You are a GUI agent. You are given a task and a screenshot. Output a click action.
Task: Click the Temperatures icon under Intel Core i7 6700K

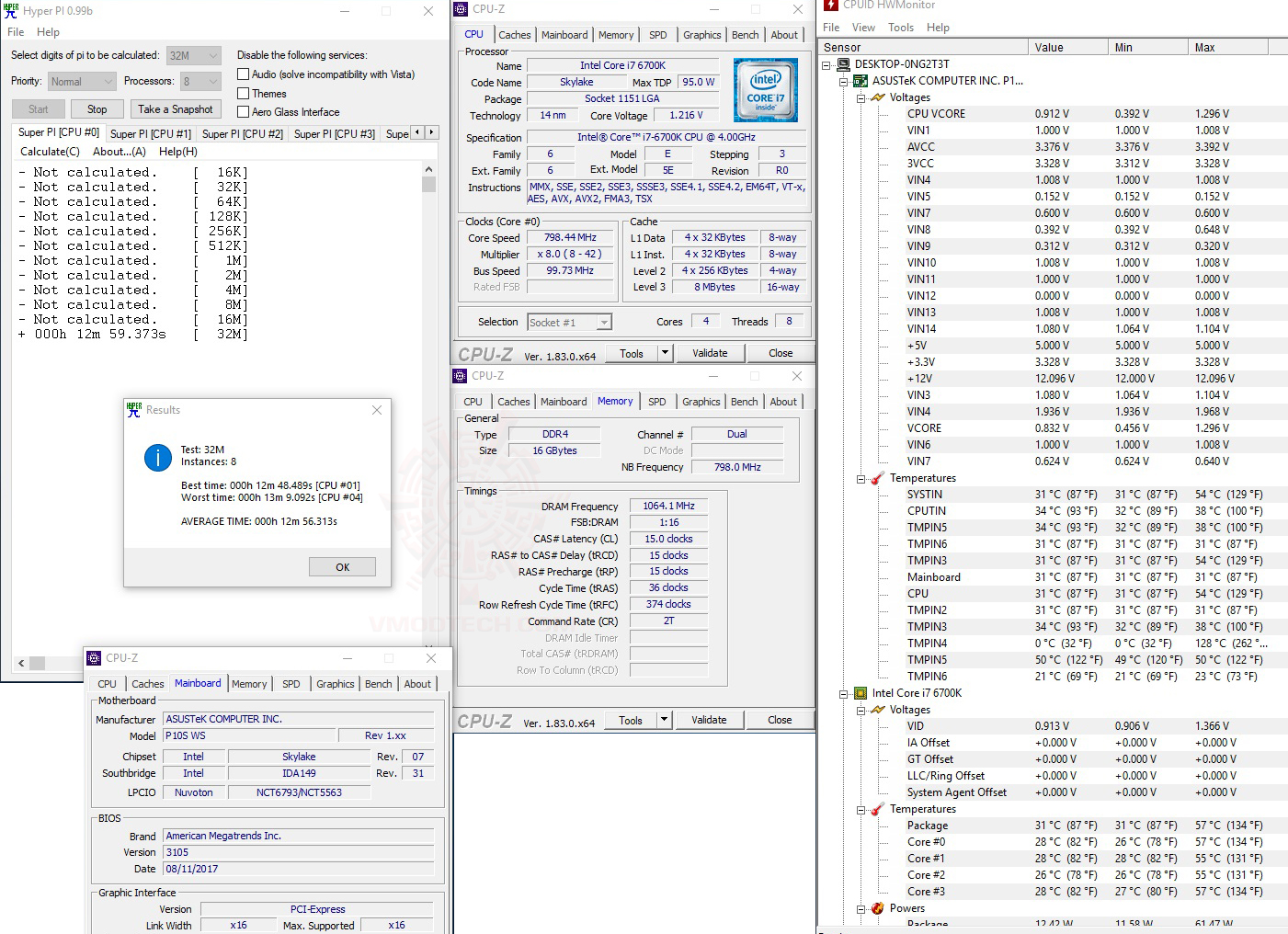click(876, 809)
